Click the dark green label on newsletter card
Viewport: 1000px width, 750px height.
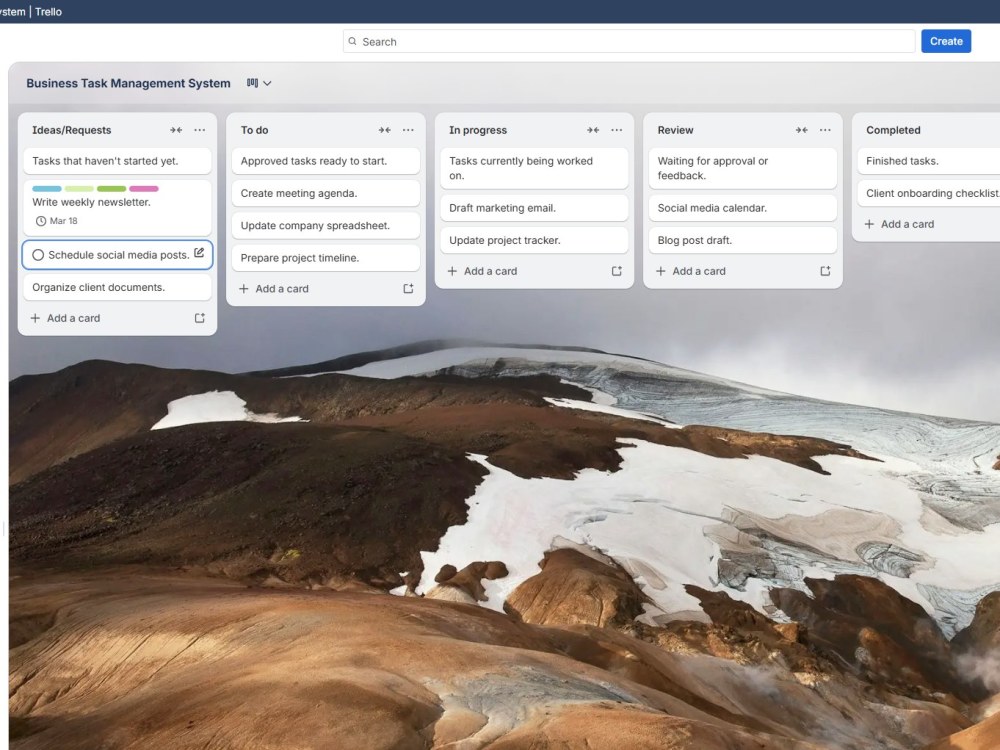point(112,189)
